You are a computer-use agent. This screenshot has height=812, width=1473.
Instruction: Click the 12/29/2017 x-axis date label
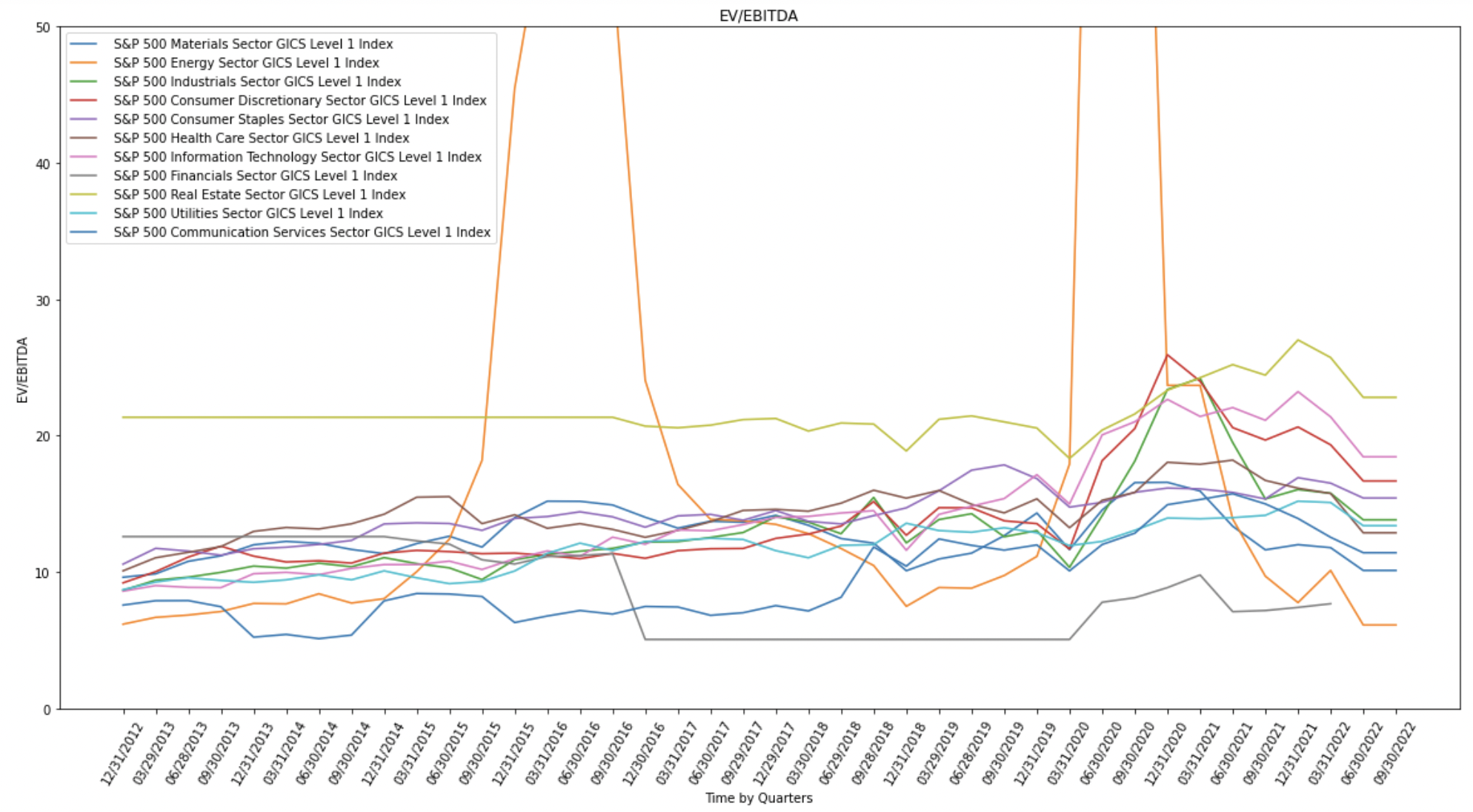tap(774, 753)
